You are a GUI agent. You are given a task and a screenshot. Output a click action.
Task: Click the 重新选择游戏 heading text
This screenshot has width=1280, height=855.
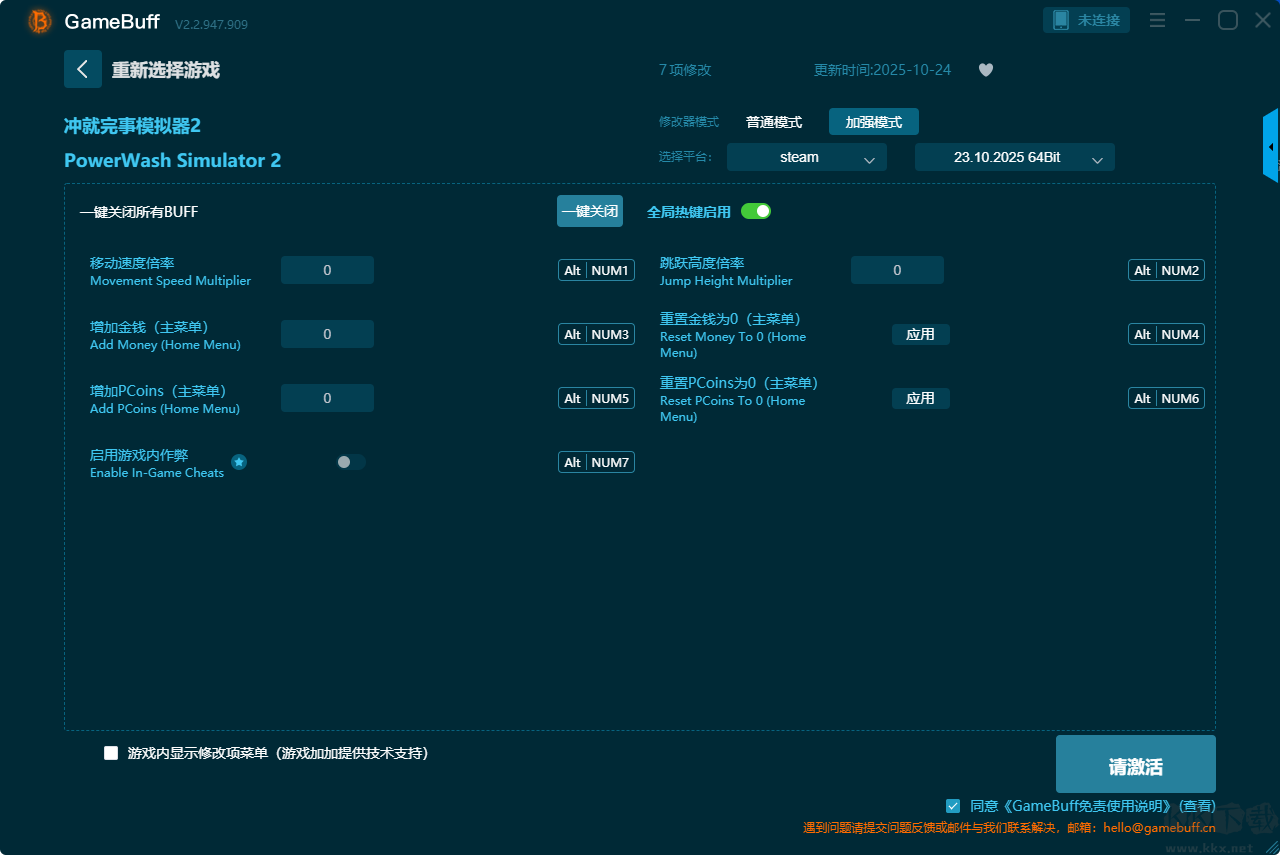(166, 70)
